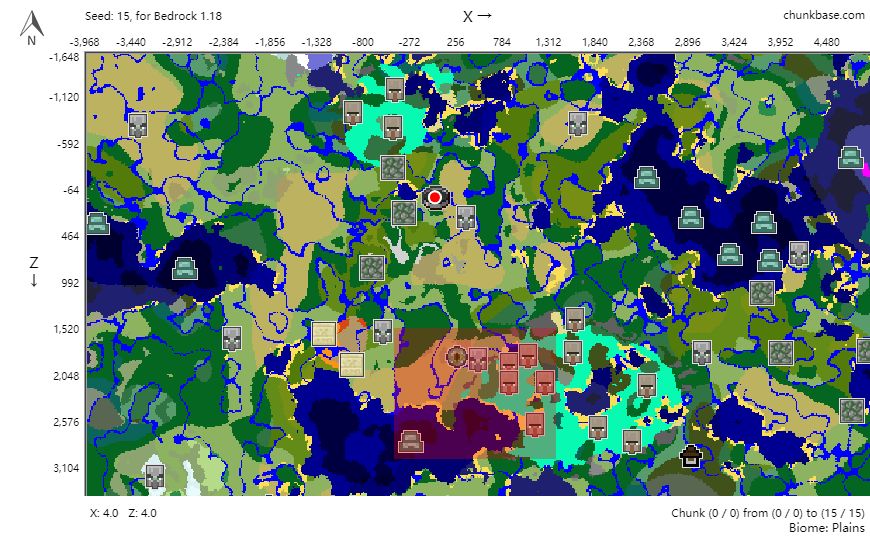Click the red spawn point marker
This screenshot has width=870, height=540.
click(x=435, y=198)
